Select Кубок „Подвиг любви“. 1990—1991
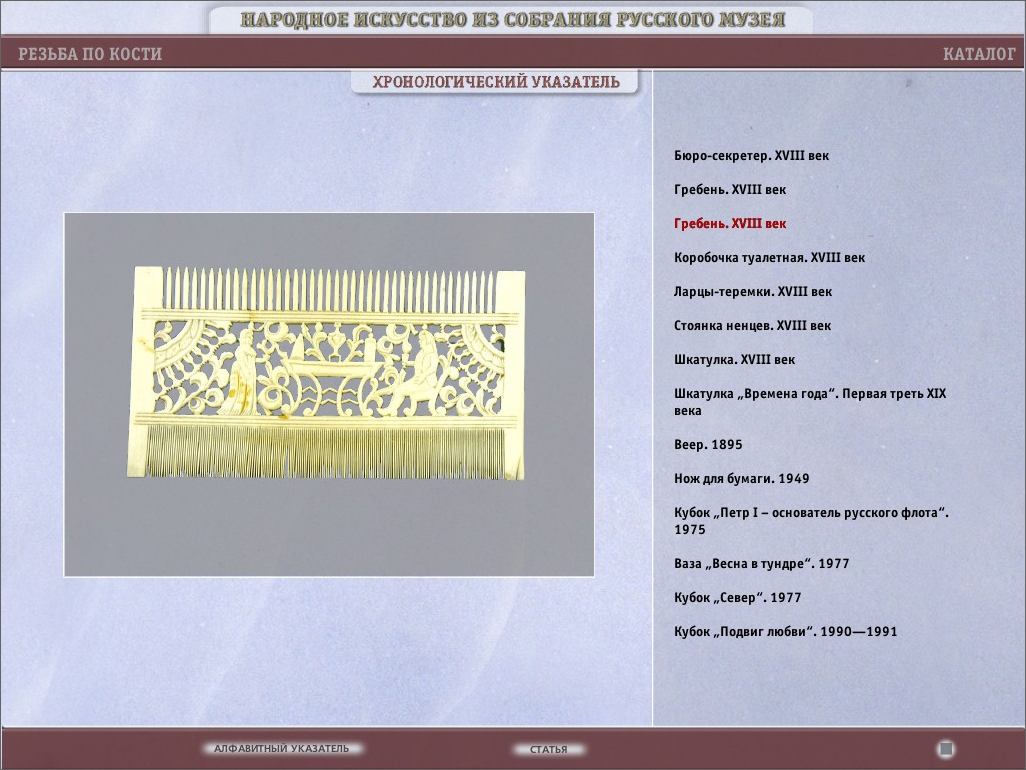This screenshot has height=770, width=1026. (x=785, y=632)
